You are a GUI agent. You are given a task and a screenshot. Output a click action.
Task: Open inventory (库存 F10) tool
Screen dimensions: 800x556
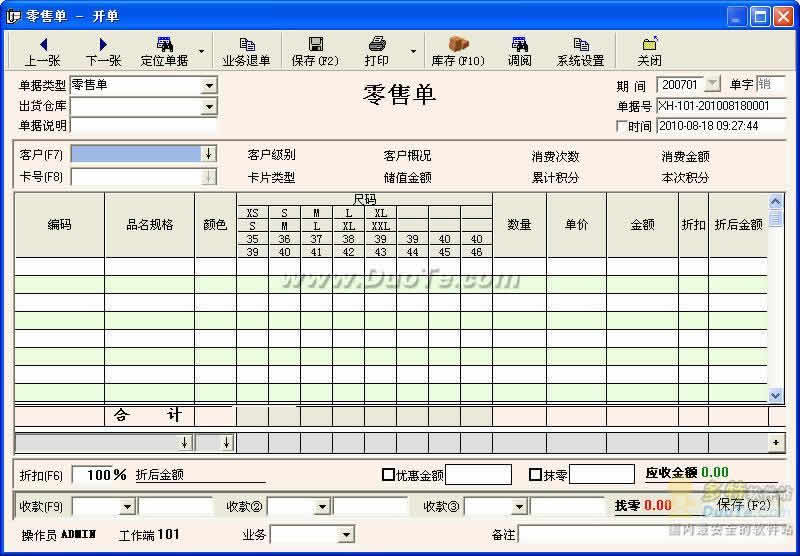point(458,44)
